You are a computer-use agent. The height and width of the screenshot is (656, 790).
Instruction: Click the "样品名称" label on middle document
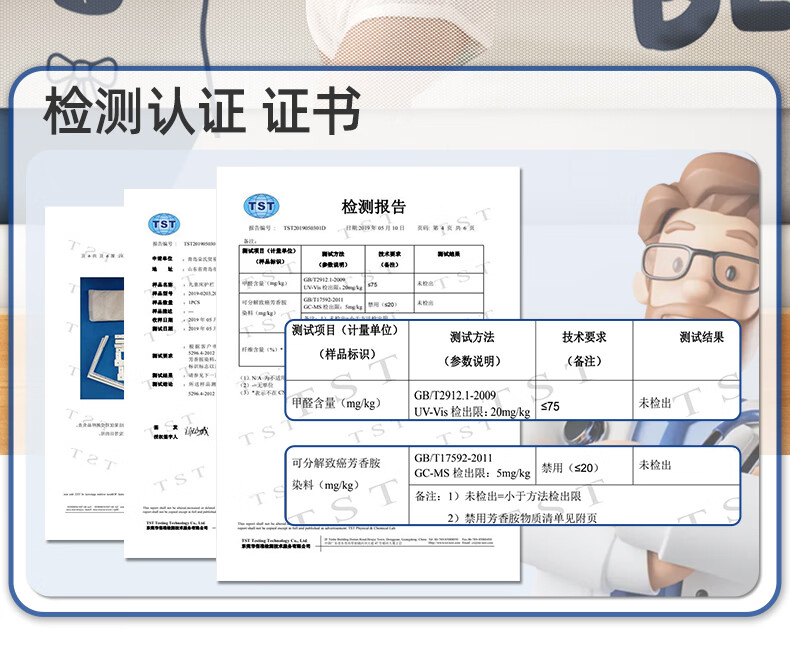pos(163,284)
